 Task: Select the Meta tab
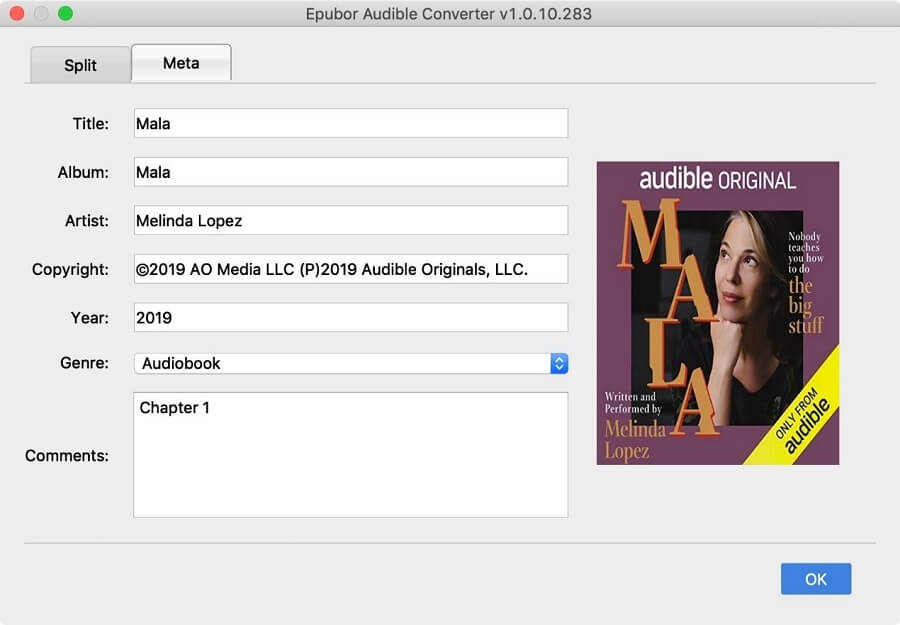[181, 62]
